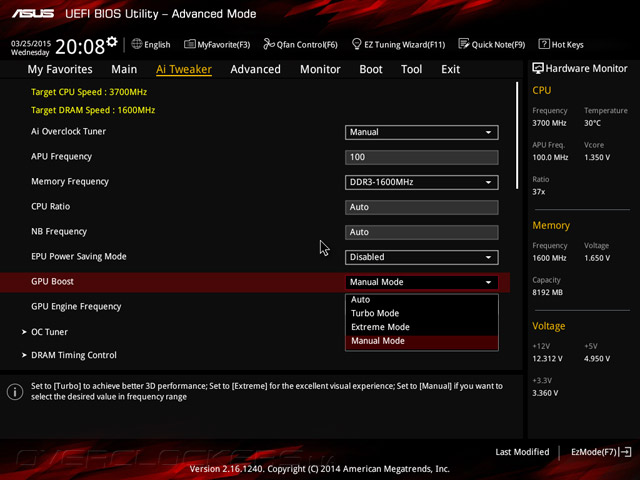
Task: Open the Monitor tab
Action: (x=320, y=69)
